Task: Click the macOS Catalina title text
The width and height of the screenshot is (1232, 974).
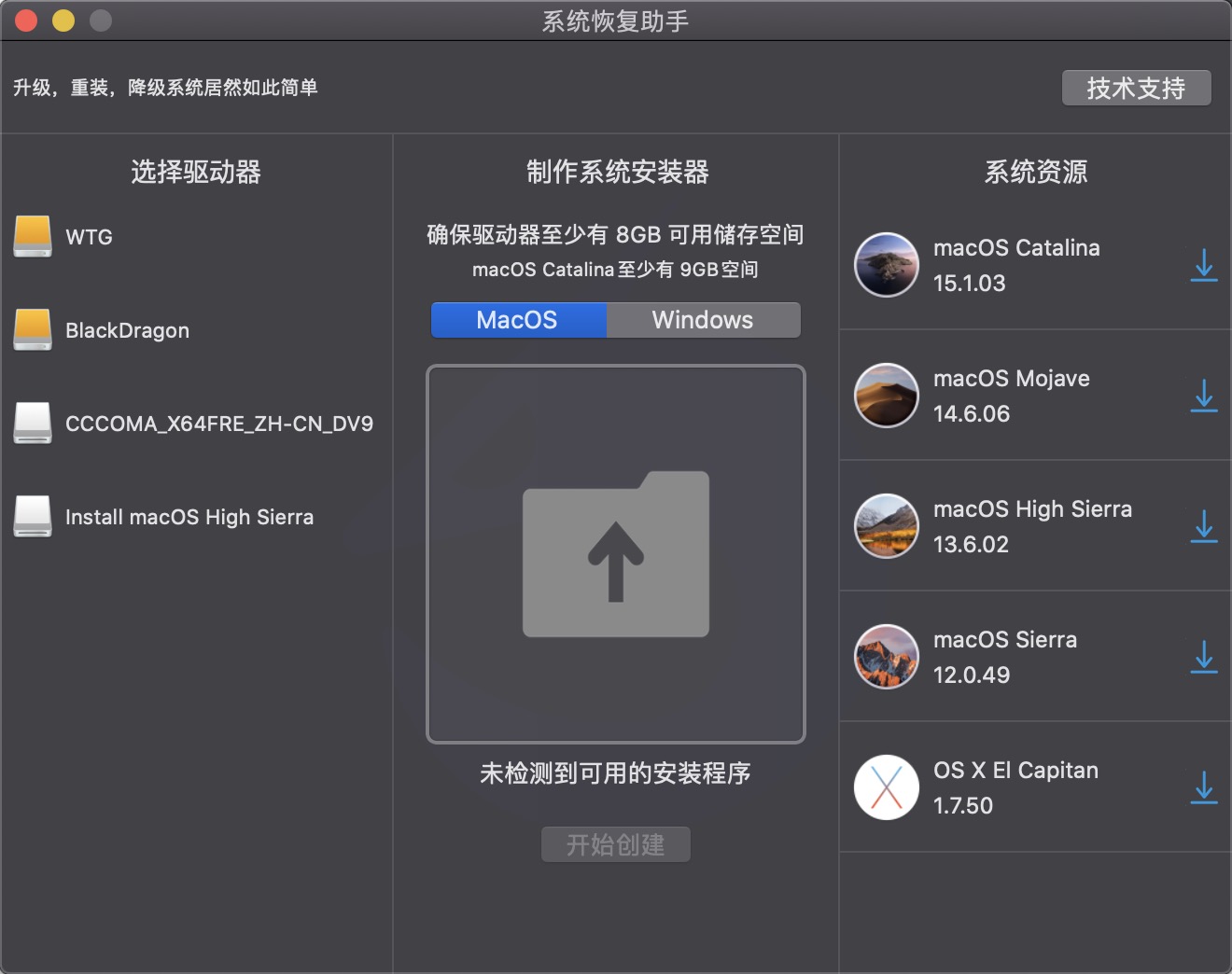Action: 1016,247
